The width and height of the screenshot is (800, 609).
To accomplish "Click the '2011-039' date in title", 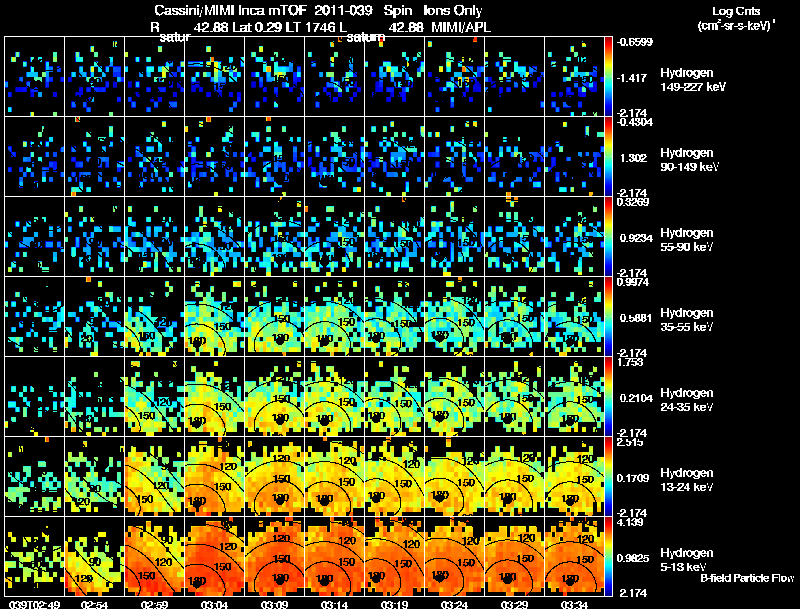I will click(343, 10).
